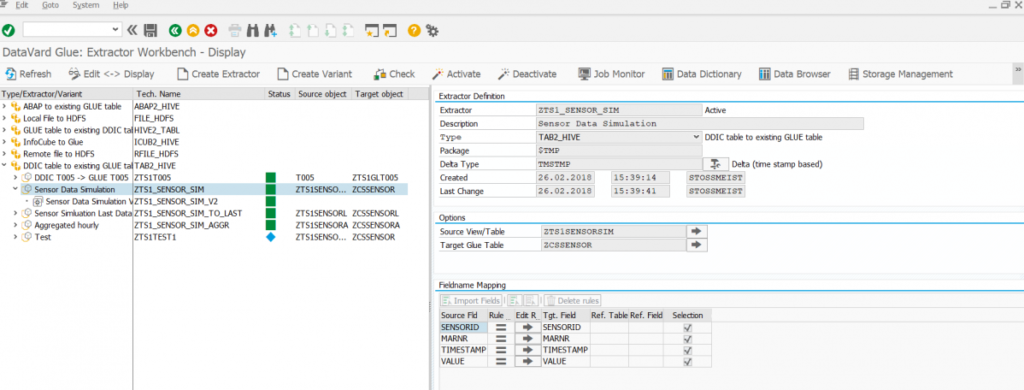
Task: Toggle Selection checkbox for VALUE
Action: [x=687, y=361]
